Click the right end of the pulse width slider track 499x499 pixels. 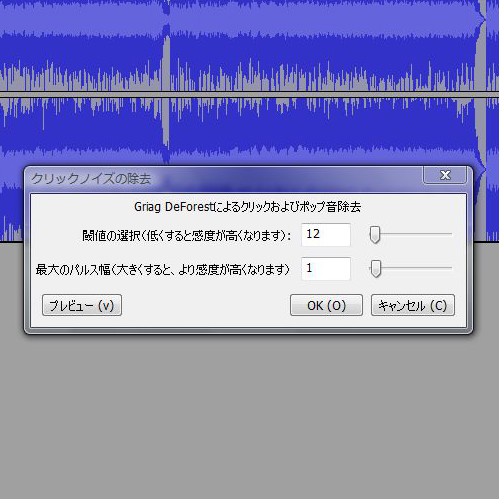tap(450, 268)
